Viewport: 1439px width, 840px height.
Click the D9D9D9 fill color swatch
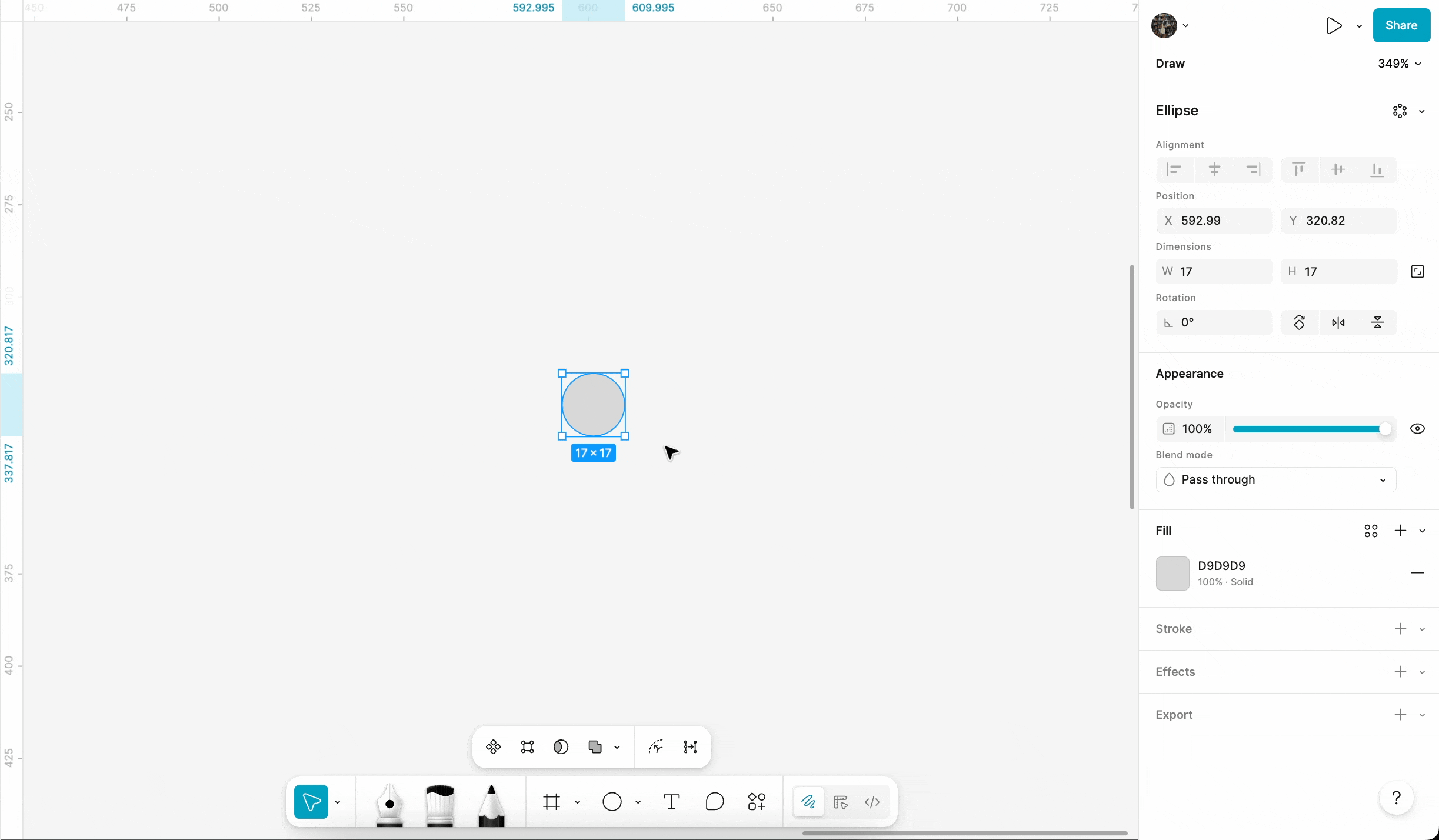pos(1172,574)
